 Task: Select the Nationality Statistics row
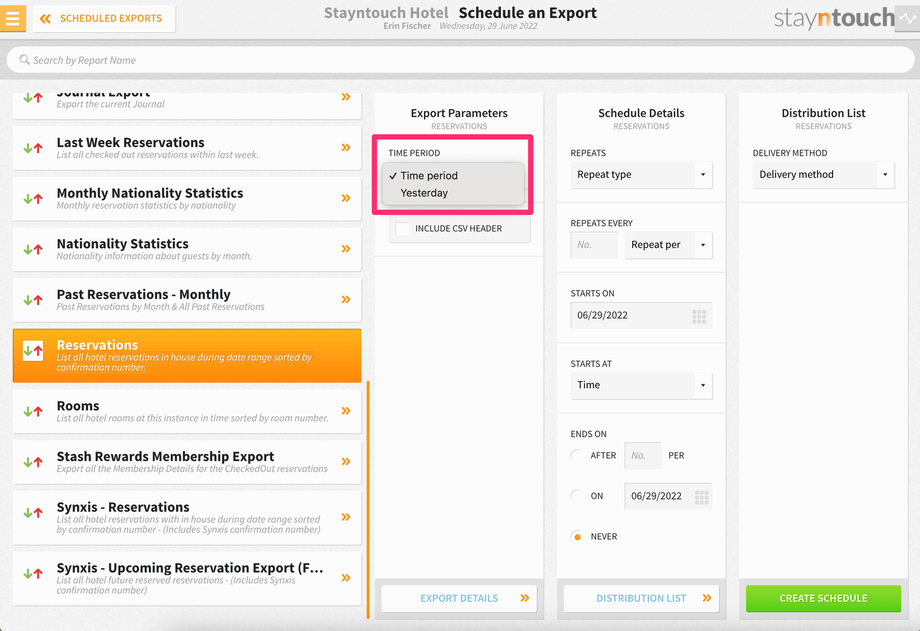(187, 249)
